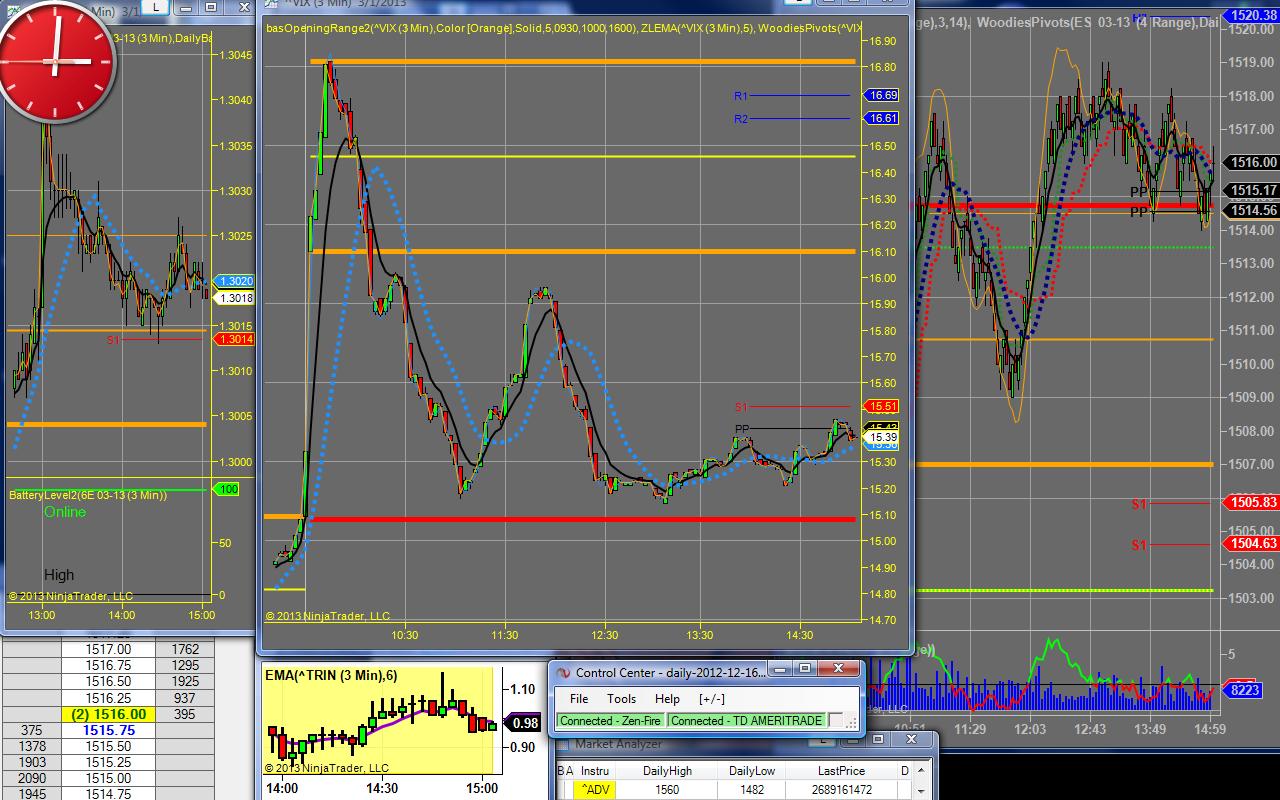Click the Connected - TD AMERITRADE status indicator

pos(747,720)
